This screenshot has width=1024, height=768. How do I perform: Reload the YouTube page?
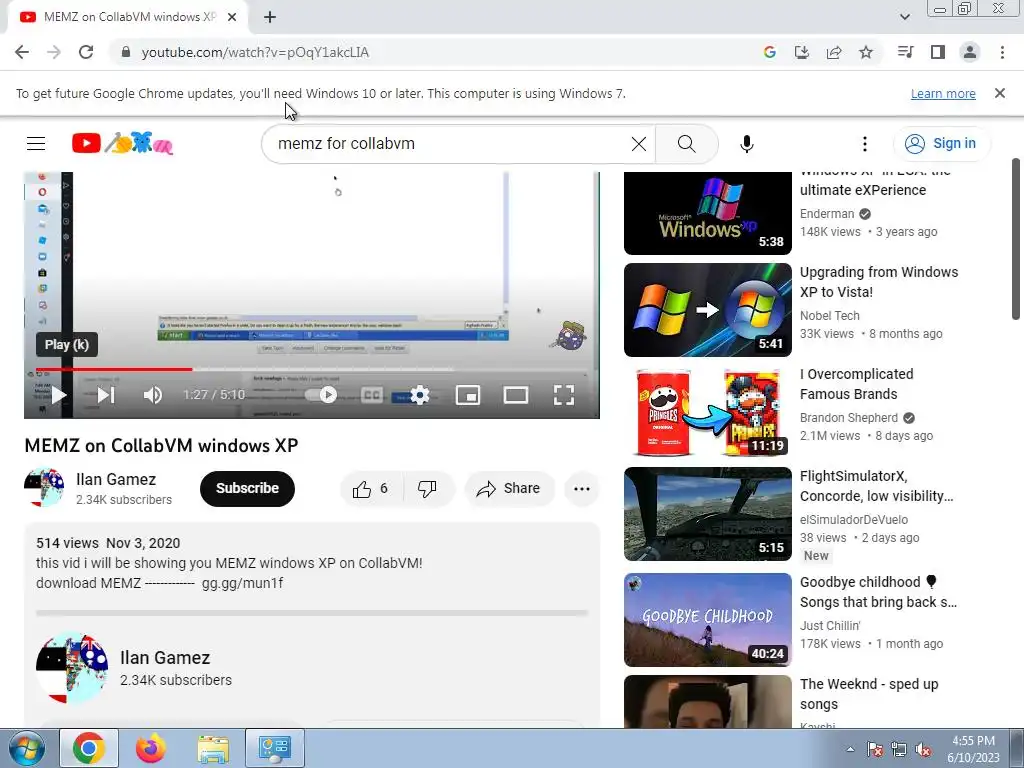[x=86, y=52]
